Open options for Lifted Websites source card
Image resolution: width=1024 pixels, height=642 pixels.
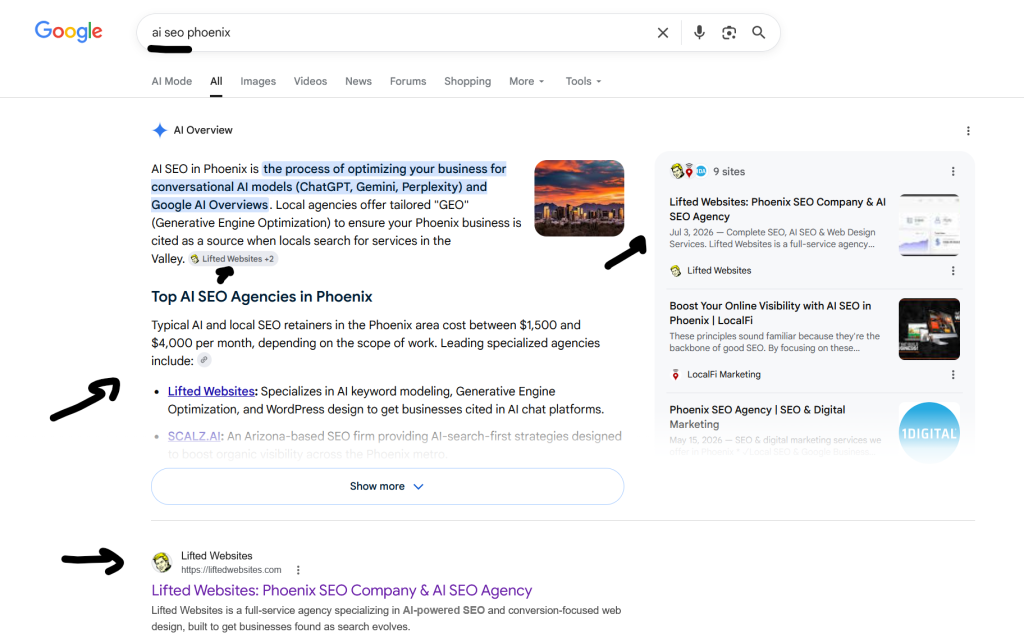[953, 270]
